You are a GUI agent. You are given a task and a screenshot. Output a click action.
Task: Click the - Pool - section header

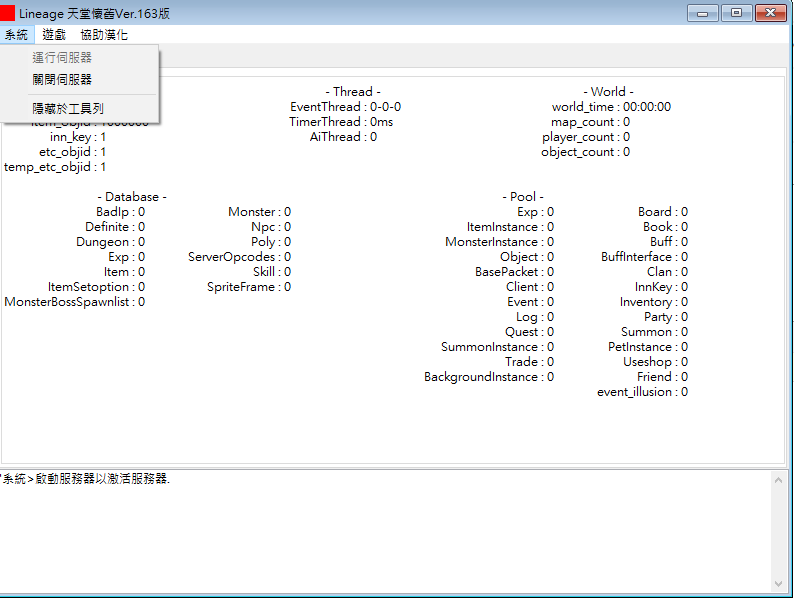point(523,196)
